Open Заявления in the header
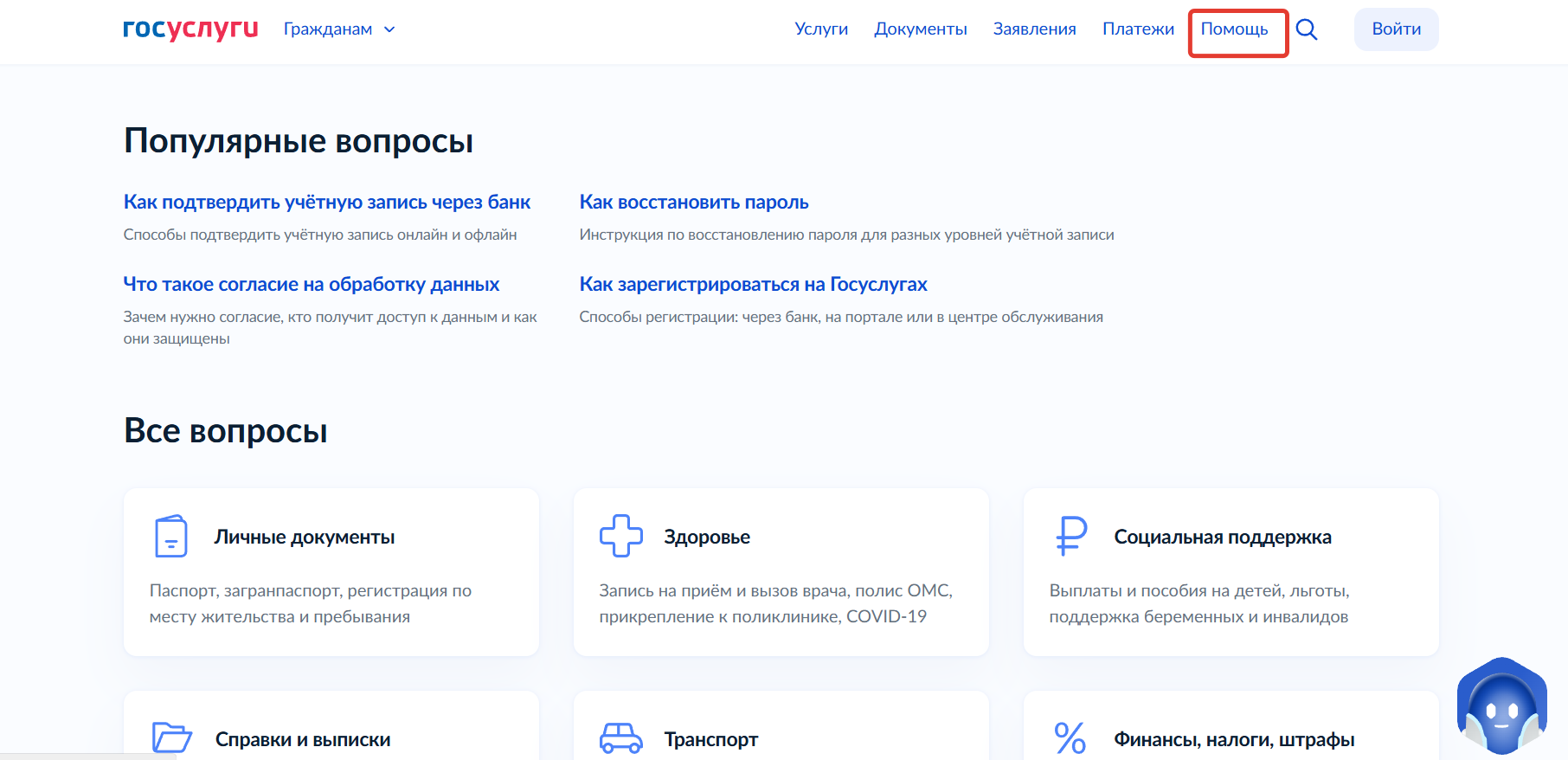The image size is (1568, 760). [x=1034, y=29]
